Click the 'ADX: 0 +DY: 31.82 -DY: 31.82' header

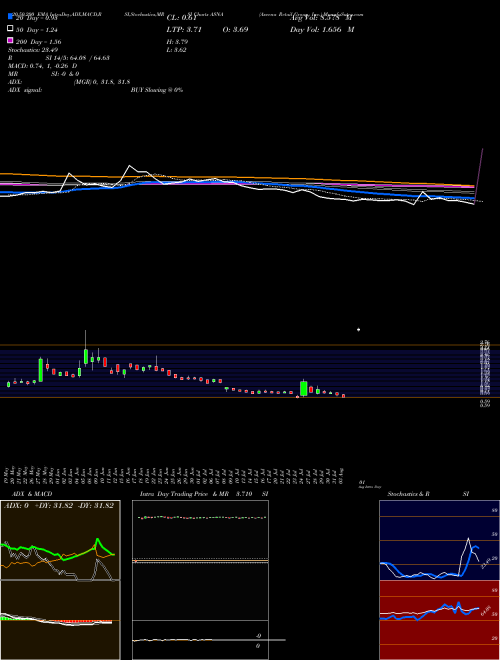click(59, 506)
